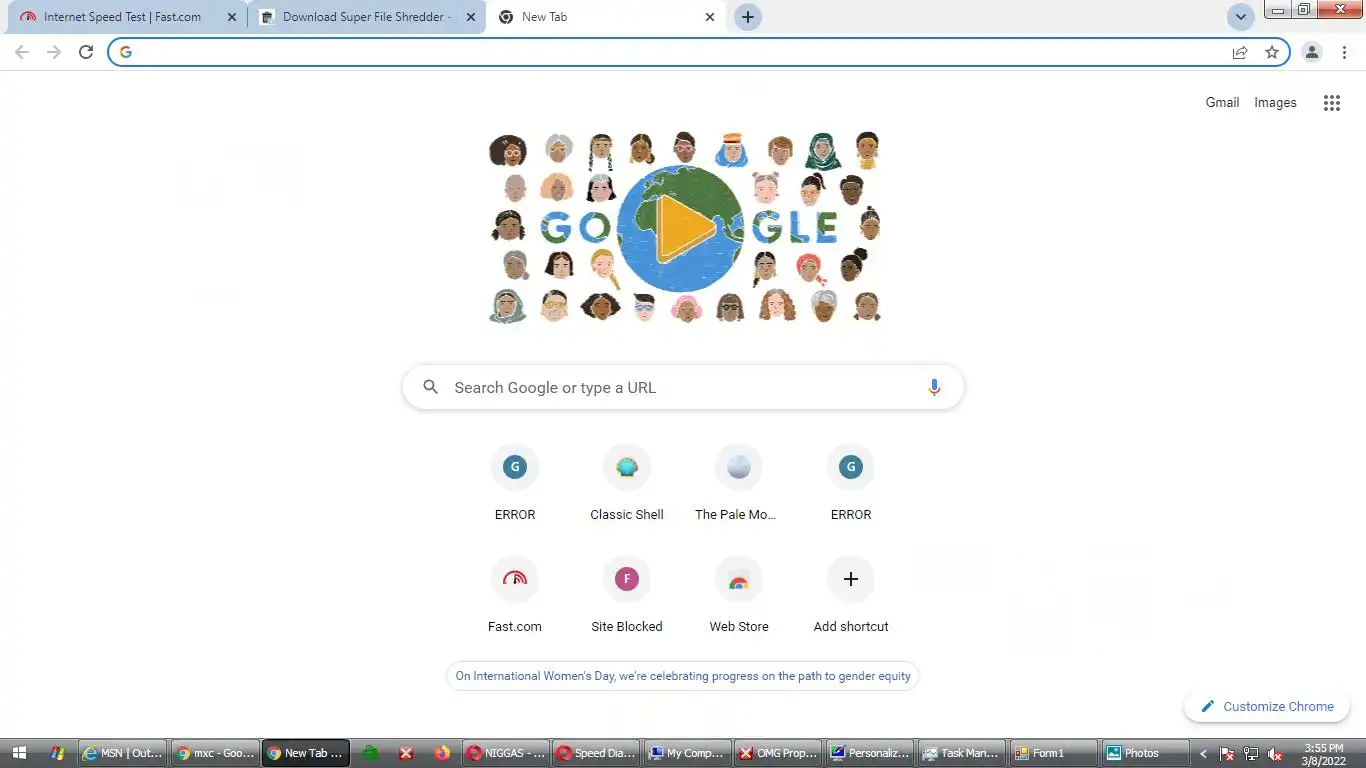Go back using the browser back arrow

tap(22, 52)
